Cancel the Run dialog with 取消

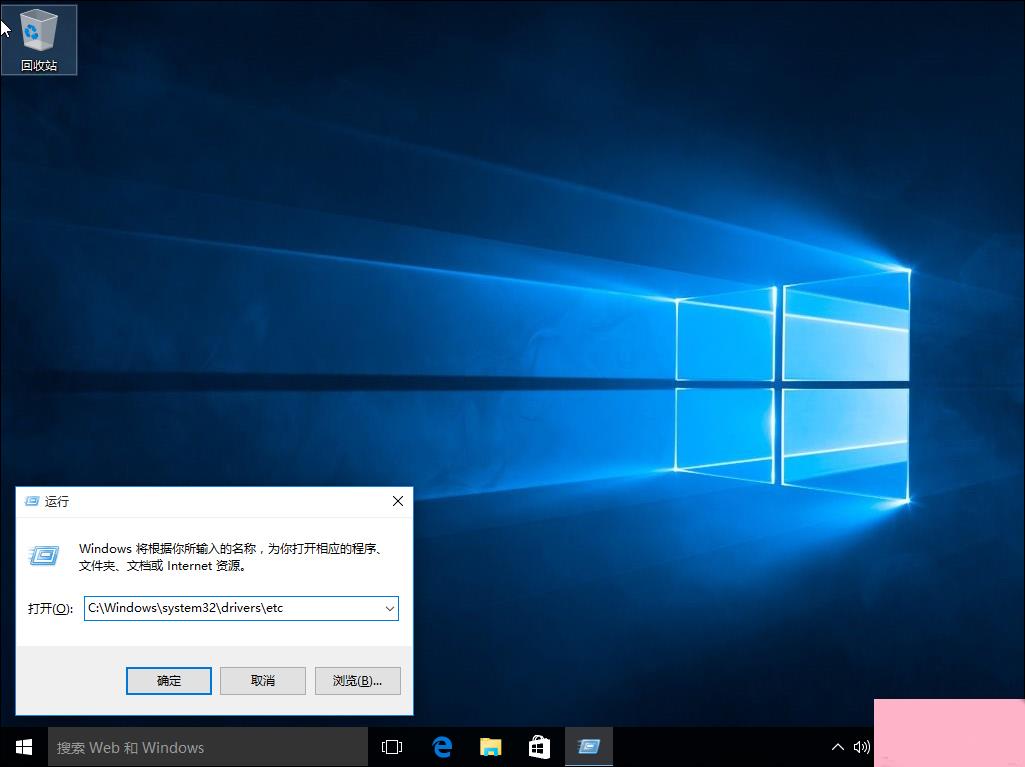pos(263,681)
